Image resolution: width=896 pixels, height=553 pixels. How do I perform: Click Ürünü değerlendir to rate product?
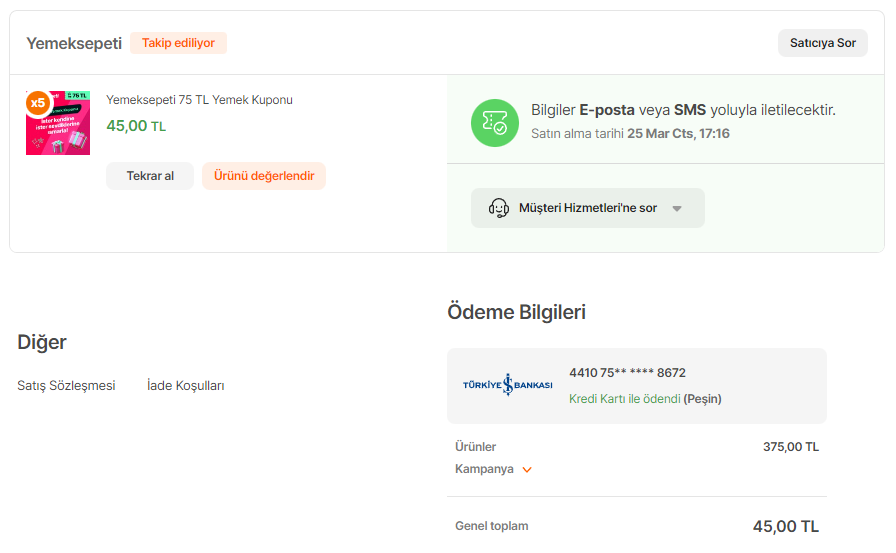pyautogui.click(x=264, y=176)
